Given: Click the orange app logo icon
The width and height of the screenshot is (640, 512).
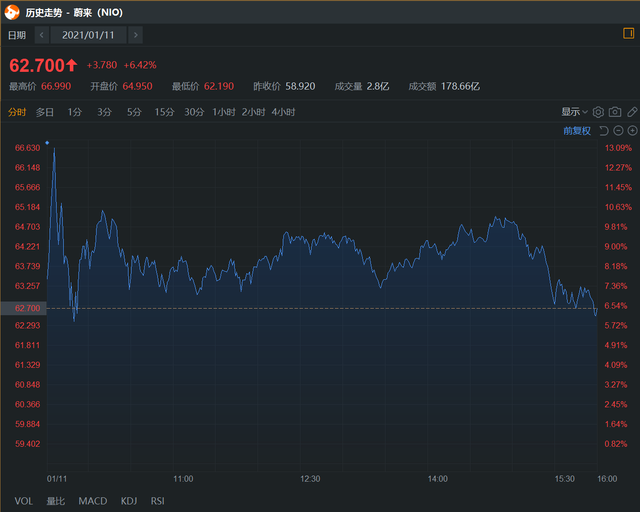Looking at the screenshot, I should coord(12,11).
